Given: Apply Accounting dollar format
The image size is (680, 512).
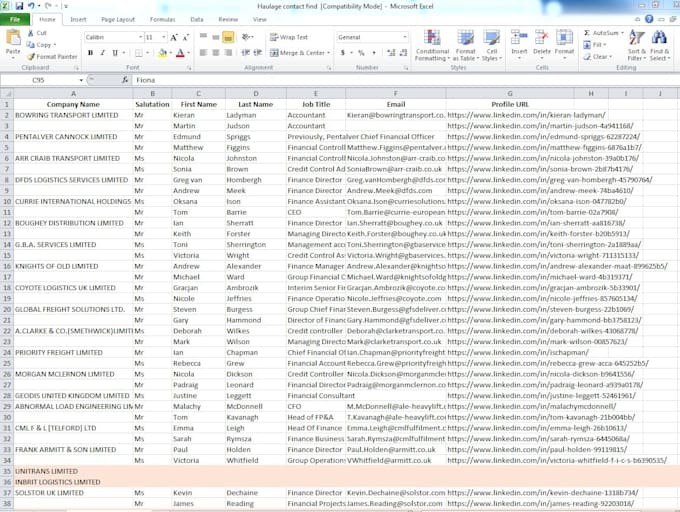Looking at the screenshot, I should (x=343, y=53).
